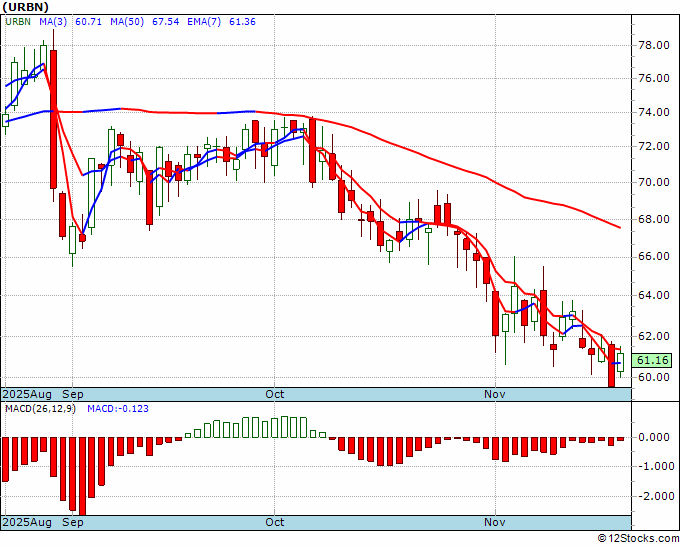Select the highlighted current price tag 61.16

point(652,360)
